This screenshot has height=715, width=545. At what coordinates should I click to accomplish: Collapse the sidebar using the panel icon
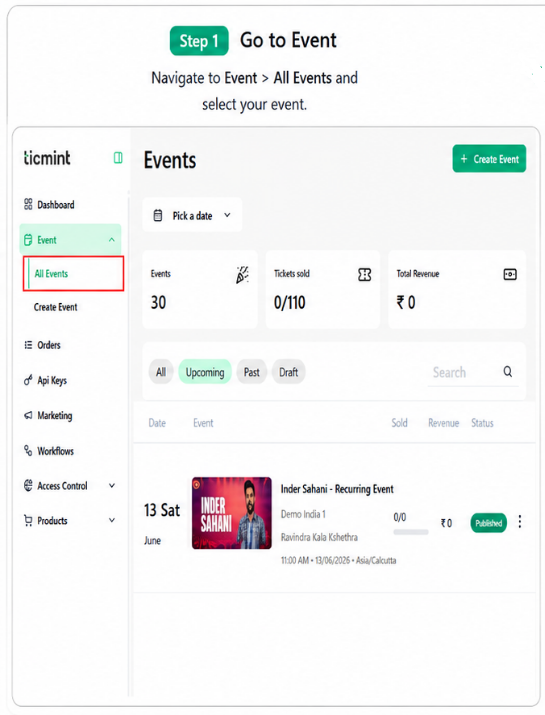coord(118,158)
